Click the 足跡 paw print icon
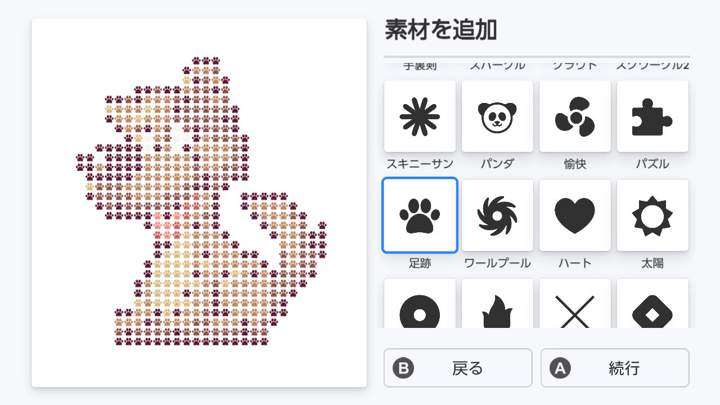720x405 pixels. (x=420, y=215)
